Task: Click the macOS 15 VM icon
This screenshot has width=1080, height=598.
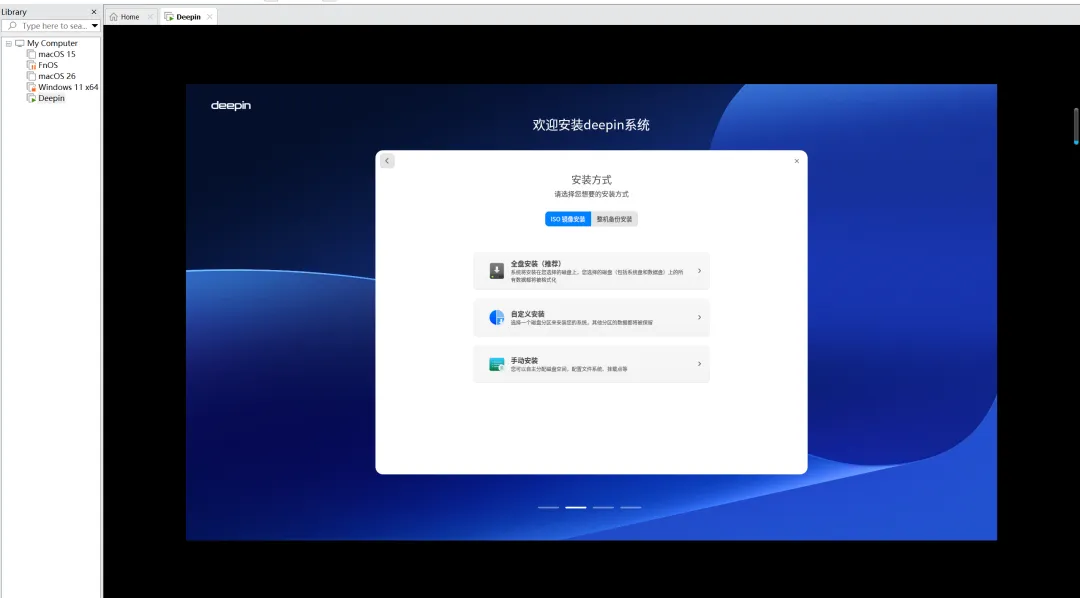Action: pyautogui.click(x=31, y=54)
